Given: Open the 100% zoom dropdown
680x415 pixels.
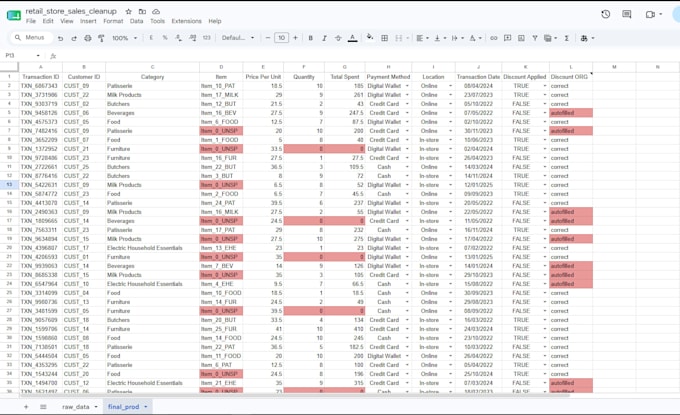Looking at the screenshot, I should point(124,38).
